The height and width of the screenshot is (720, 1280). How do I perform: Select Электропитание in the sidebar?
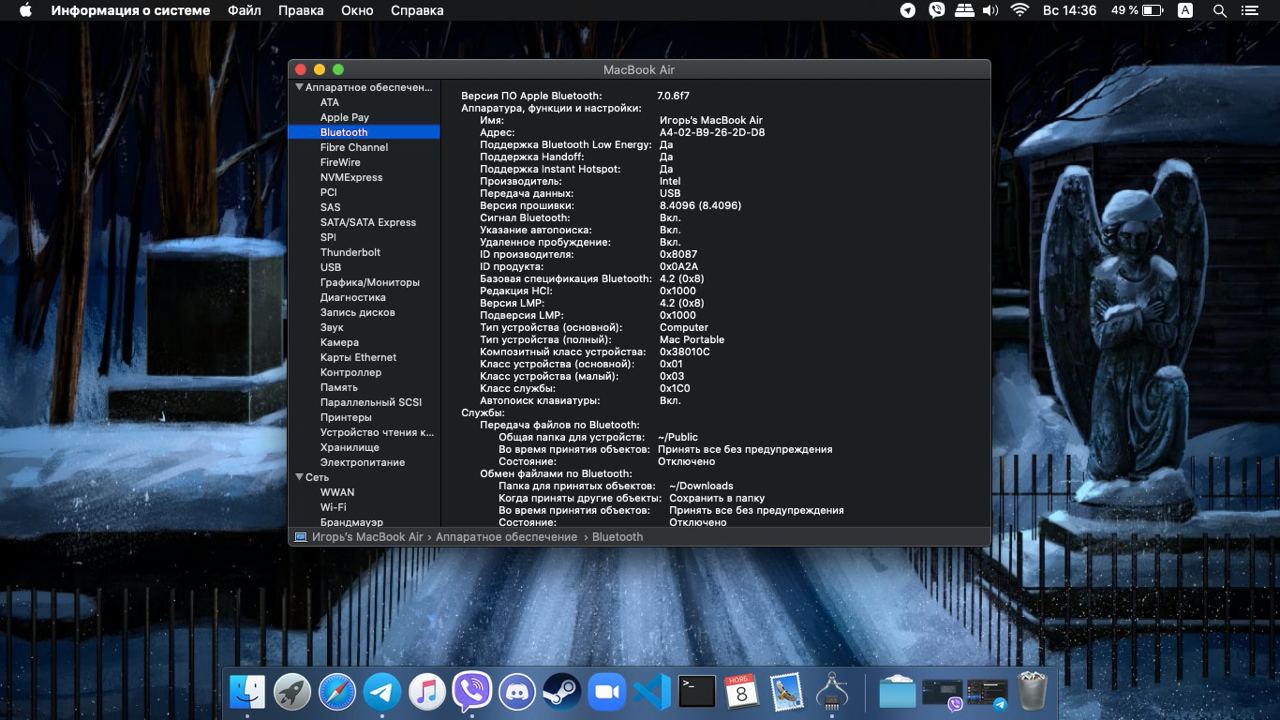pos(362,462)
